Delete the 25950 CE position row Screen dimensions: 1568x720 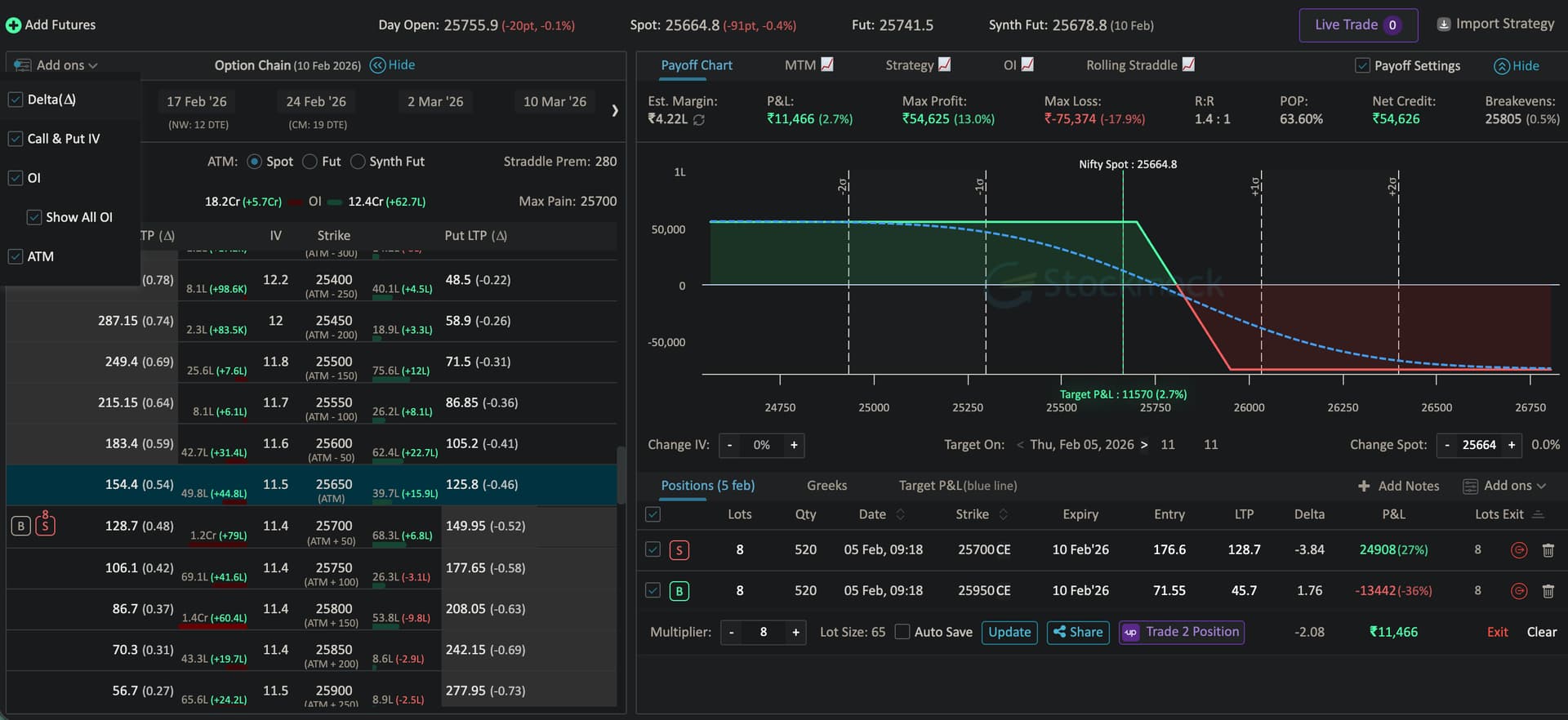[1548, 591]
